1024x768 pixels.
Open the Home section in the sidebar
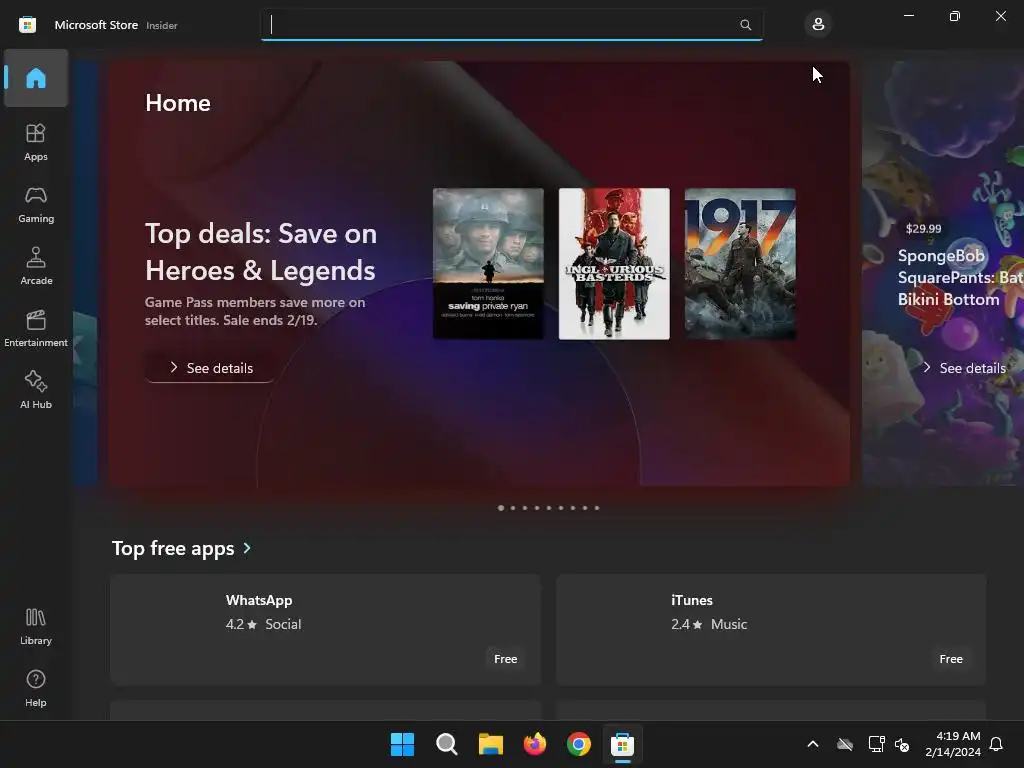point(36,78)
